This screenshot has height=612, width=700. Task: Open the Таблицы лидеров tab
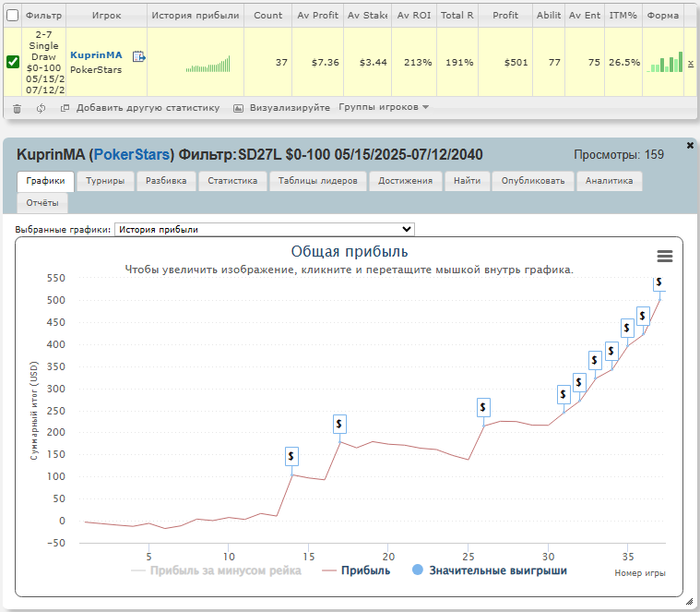(x=317, y=181)
